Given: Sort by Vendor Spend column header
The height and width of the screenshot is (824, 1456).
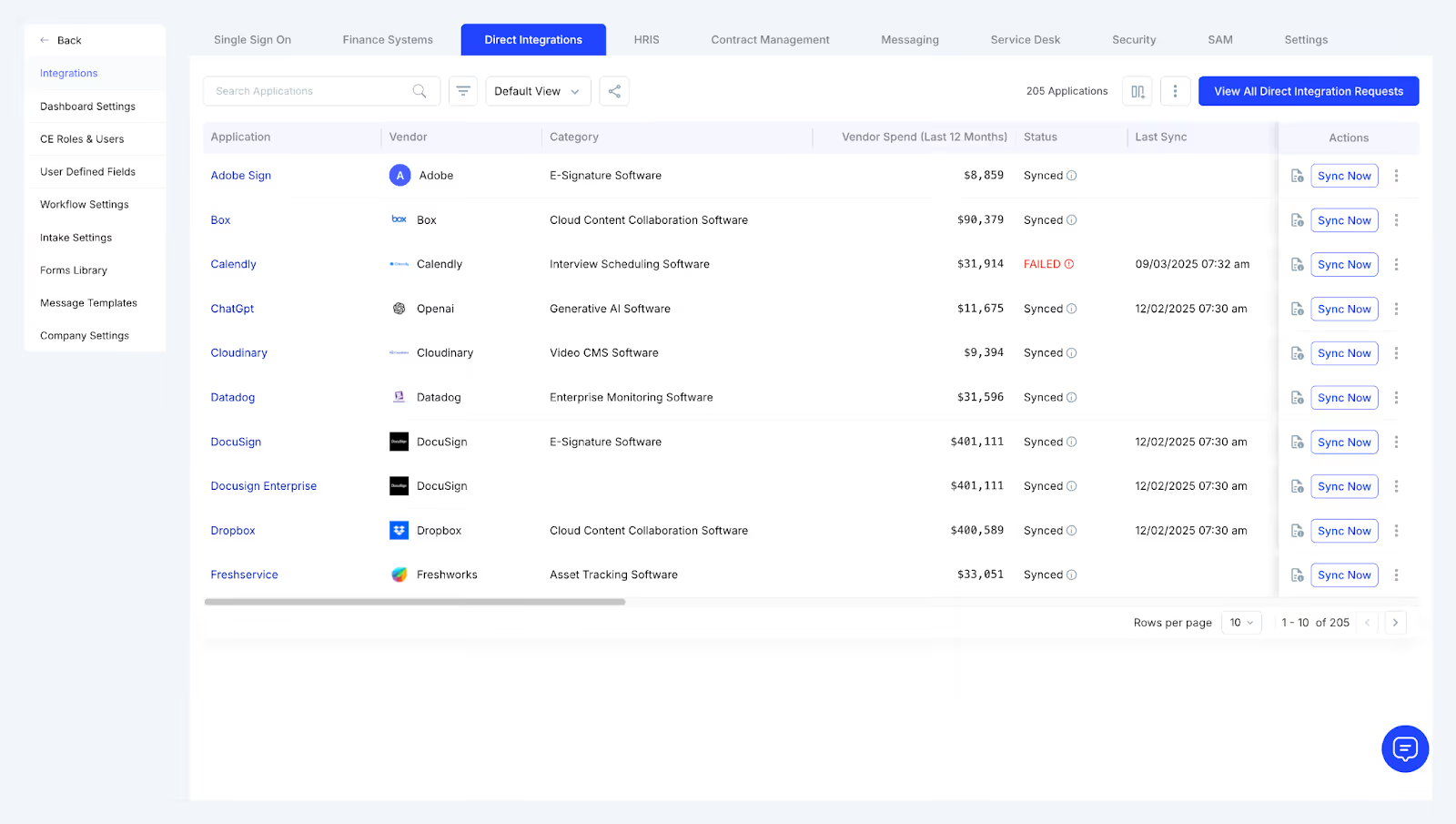Looking at the screenshot, I should tap(924, 137).
